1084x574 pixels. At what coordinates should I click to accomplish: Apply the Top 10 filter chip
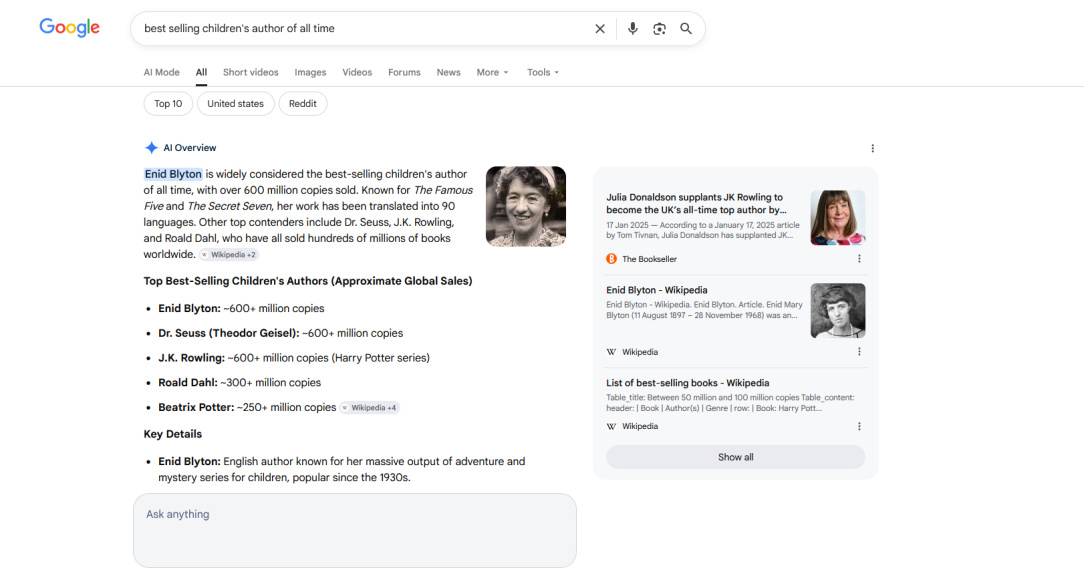click(x=168, y=104)
